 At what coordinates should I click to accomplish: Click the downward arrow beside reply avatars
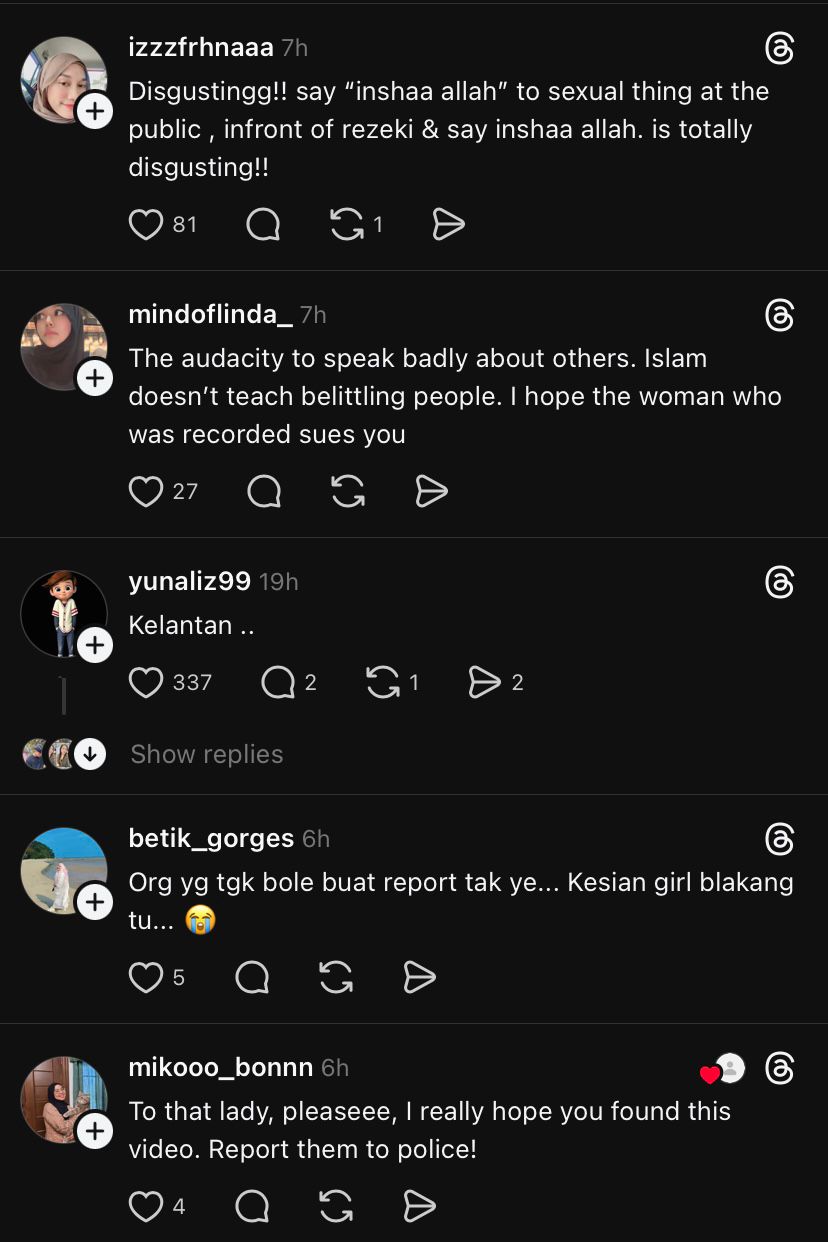point(91,754)
